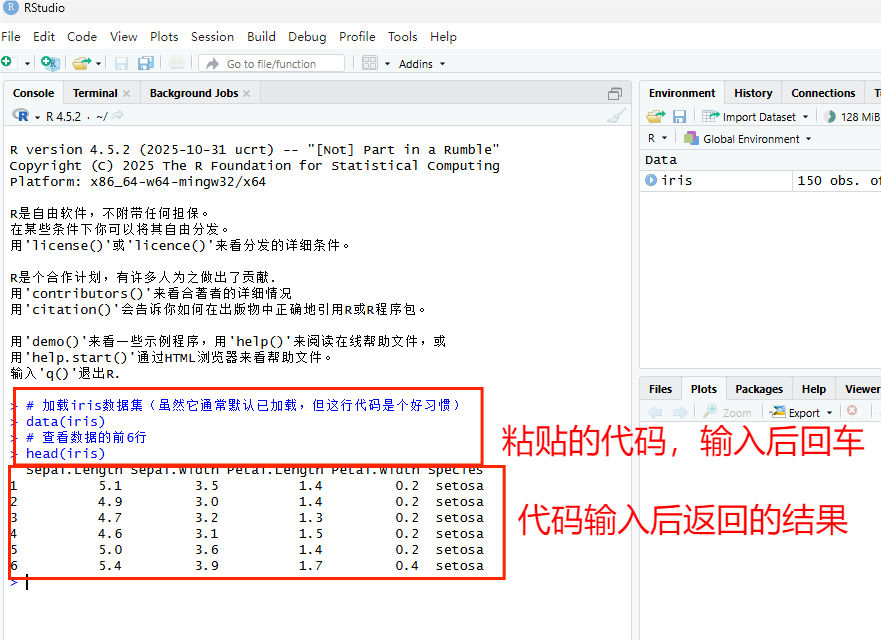The width and height of the screenshot is (881, 640).
Task: Click the next plot arrow icon
Action: (680, 413)
